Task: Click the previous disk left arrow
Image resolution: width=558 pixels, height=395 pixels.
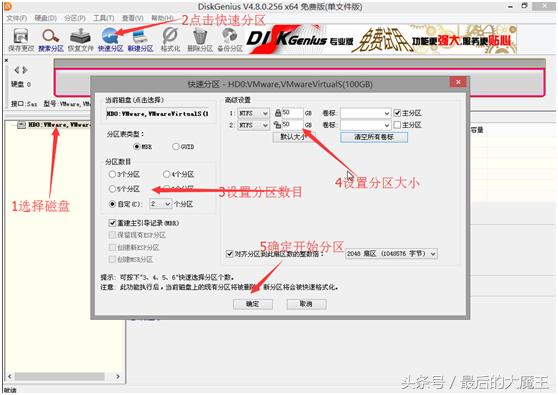Action: pyautogui.click(x=17, y=70)
